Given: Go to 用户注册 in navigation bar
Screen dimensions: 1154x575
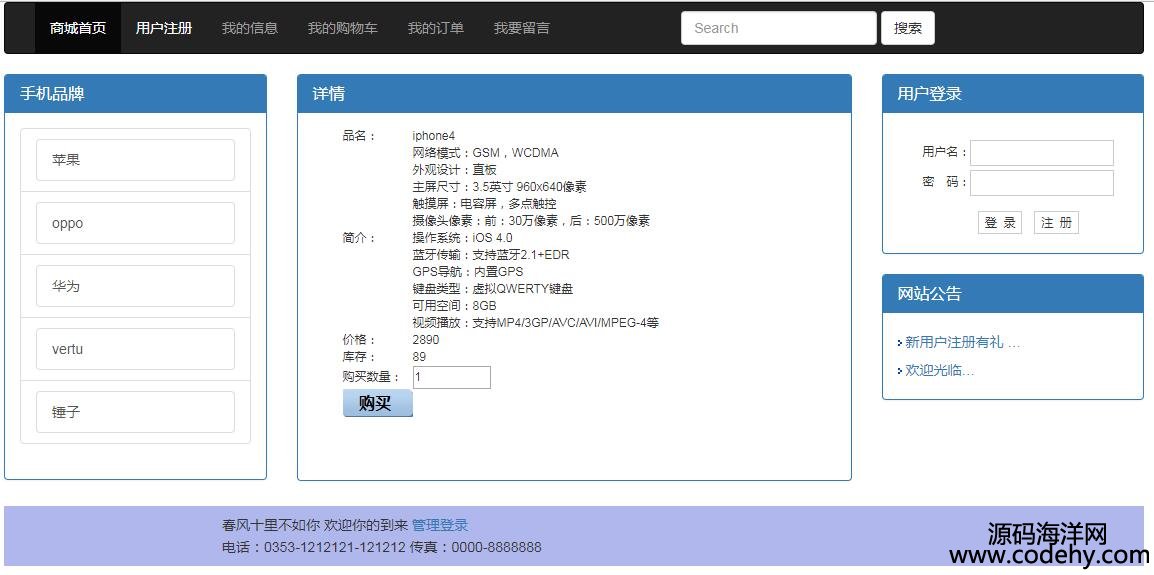Looking at the screenshot, I should [164, 28].
